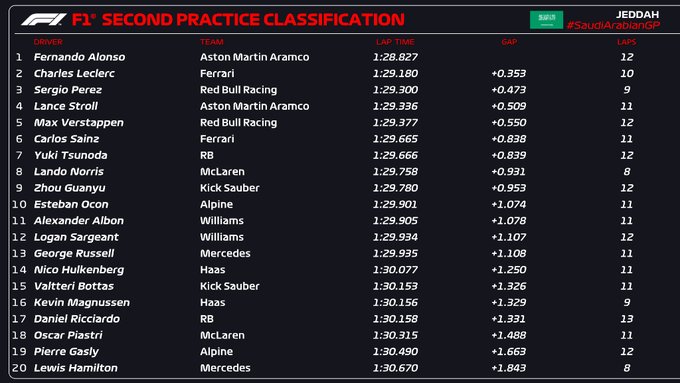680x383 pixels.
Task: Click the DRIVER column header
Action: pos(48,42)
